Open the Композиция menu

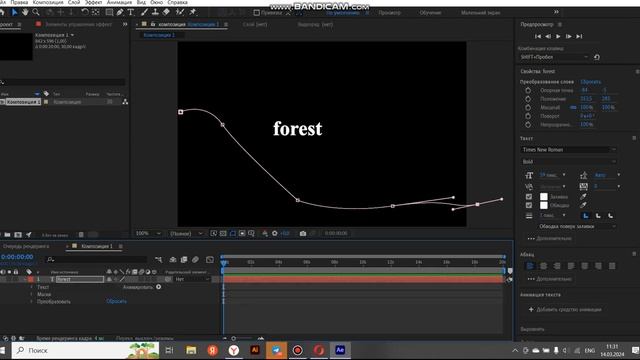tap(48, 2)
